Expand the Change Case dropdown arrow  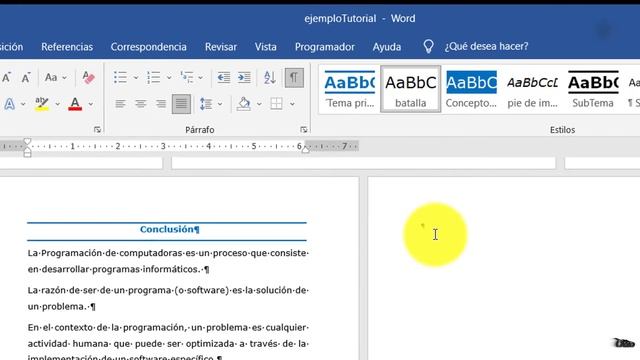(64, 78)
